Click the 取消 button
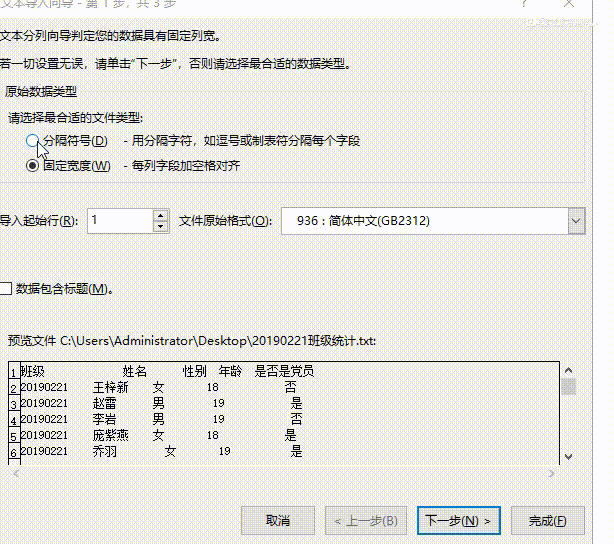This screenshot has height=544, width=614. 278,521
